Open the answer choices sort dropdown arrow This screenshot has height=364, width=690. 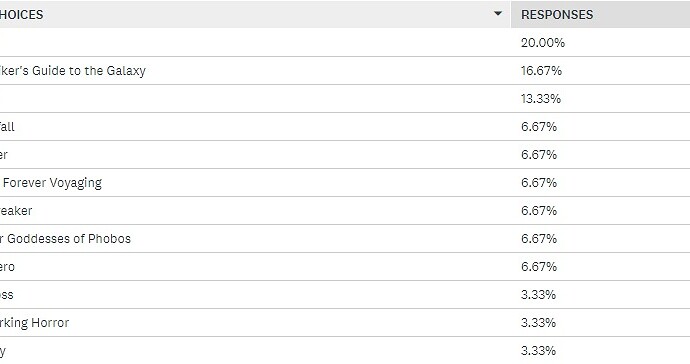click(x=498, y=14)
